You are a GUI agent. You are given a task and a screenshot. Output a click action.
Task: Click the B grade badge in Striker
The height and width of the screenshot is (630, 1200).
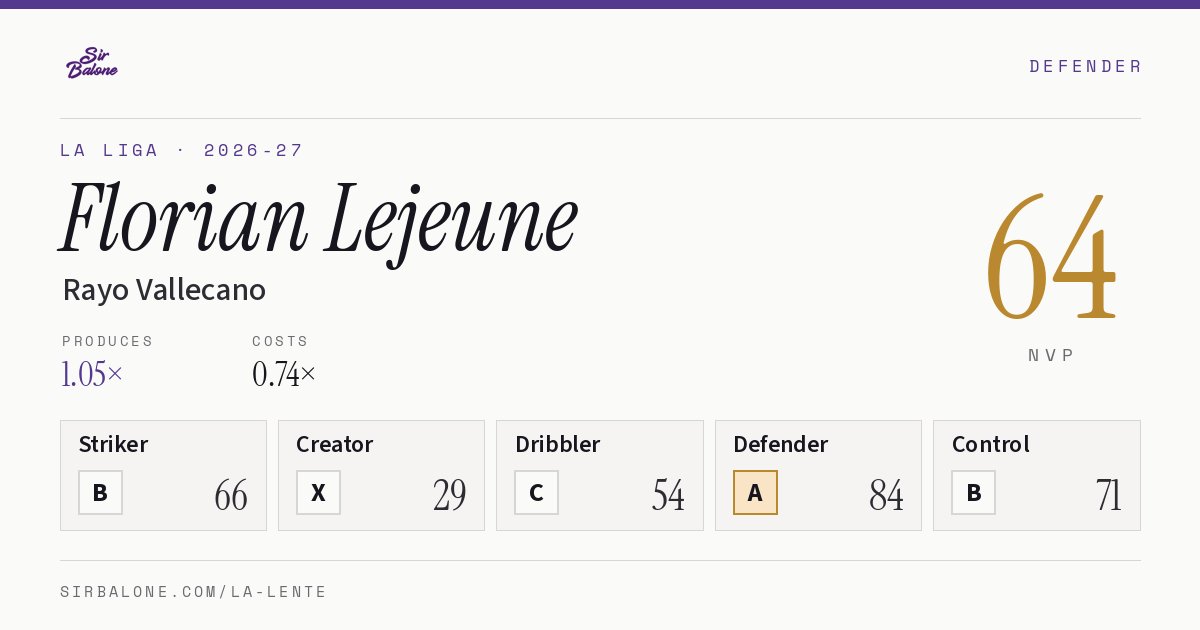coord(100,492)
